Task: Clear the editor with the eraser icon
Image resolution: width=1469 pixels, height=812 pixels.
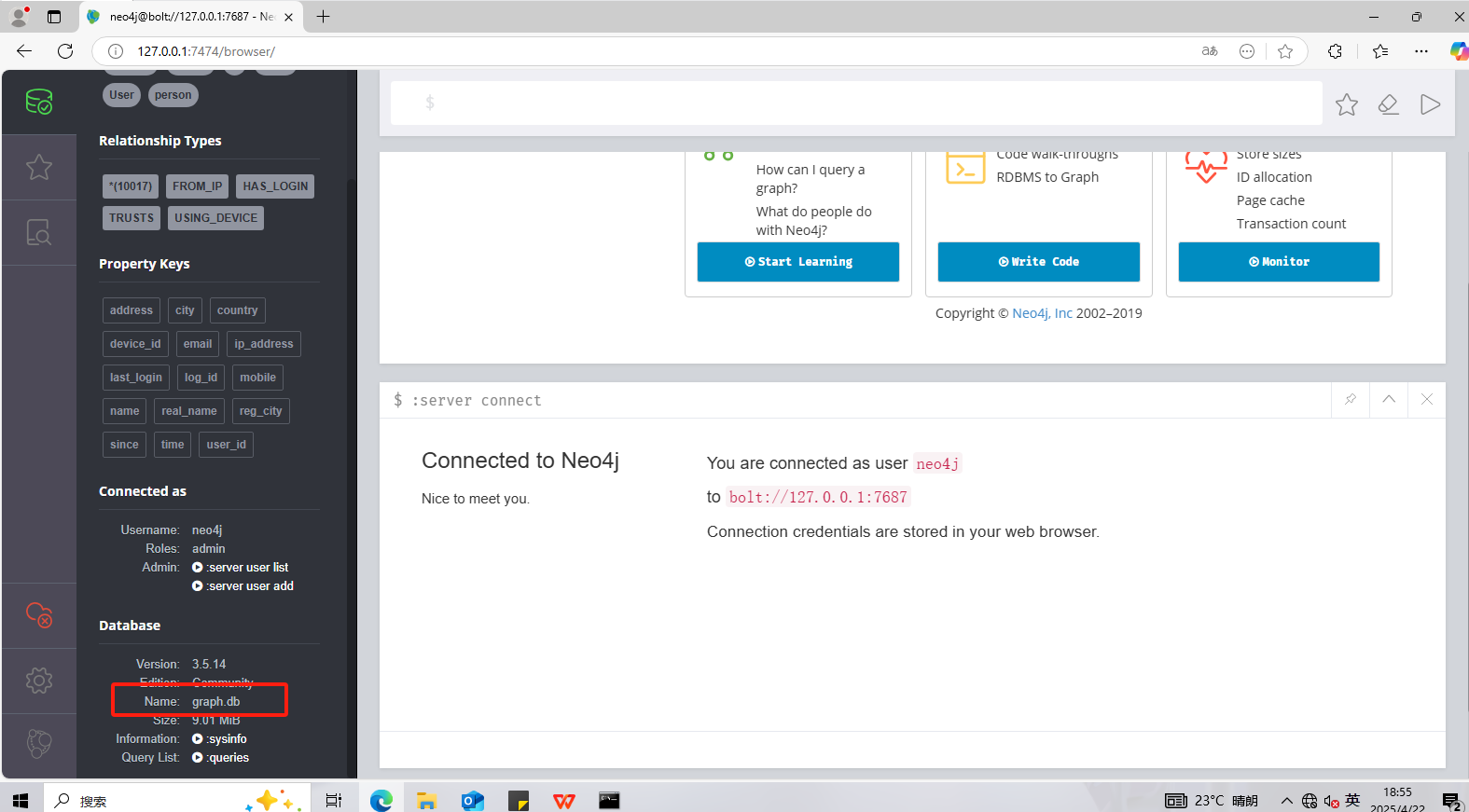Action: click(x=1388, y=104)
